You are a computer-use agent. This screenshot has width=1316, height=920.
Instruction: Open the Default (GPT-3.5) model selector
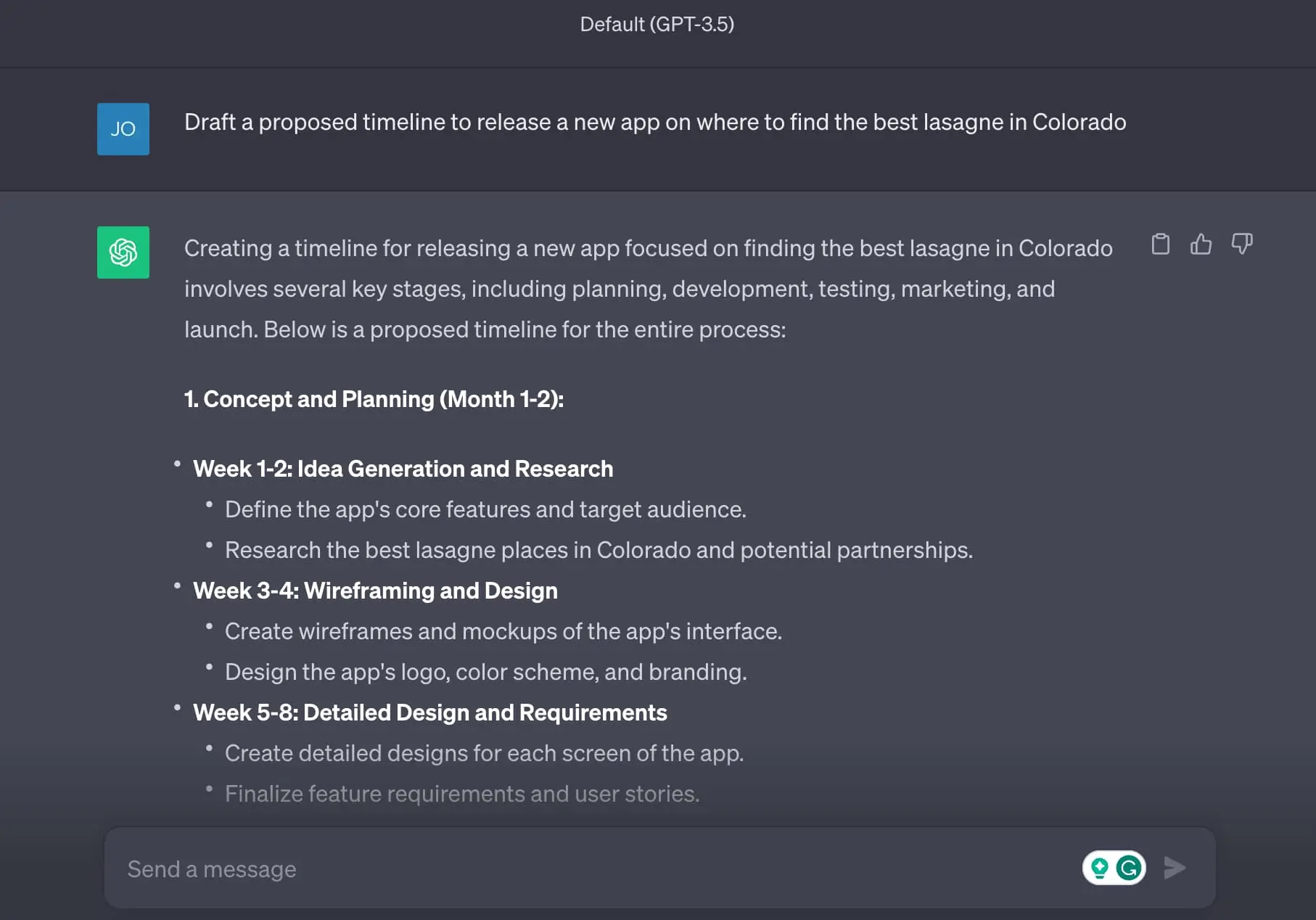pos(657,24)
